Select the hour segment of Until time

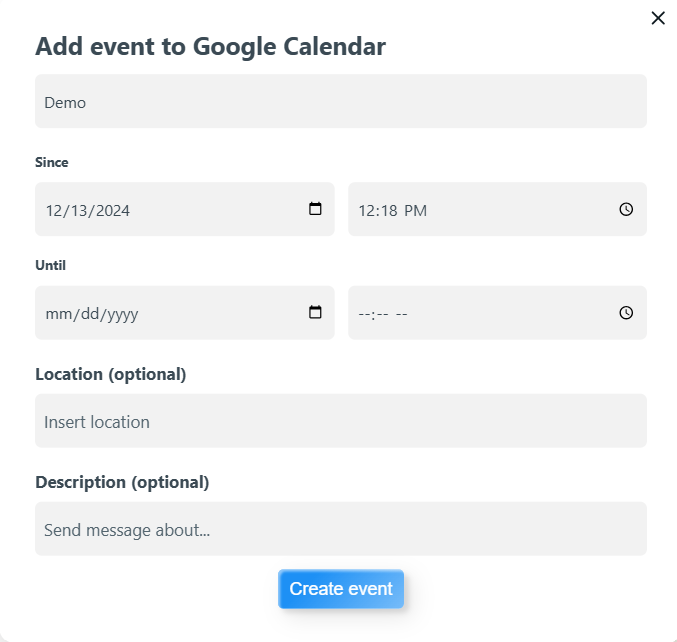pyautogui.click(x=364, y=314)
